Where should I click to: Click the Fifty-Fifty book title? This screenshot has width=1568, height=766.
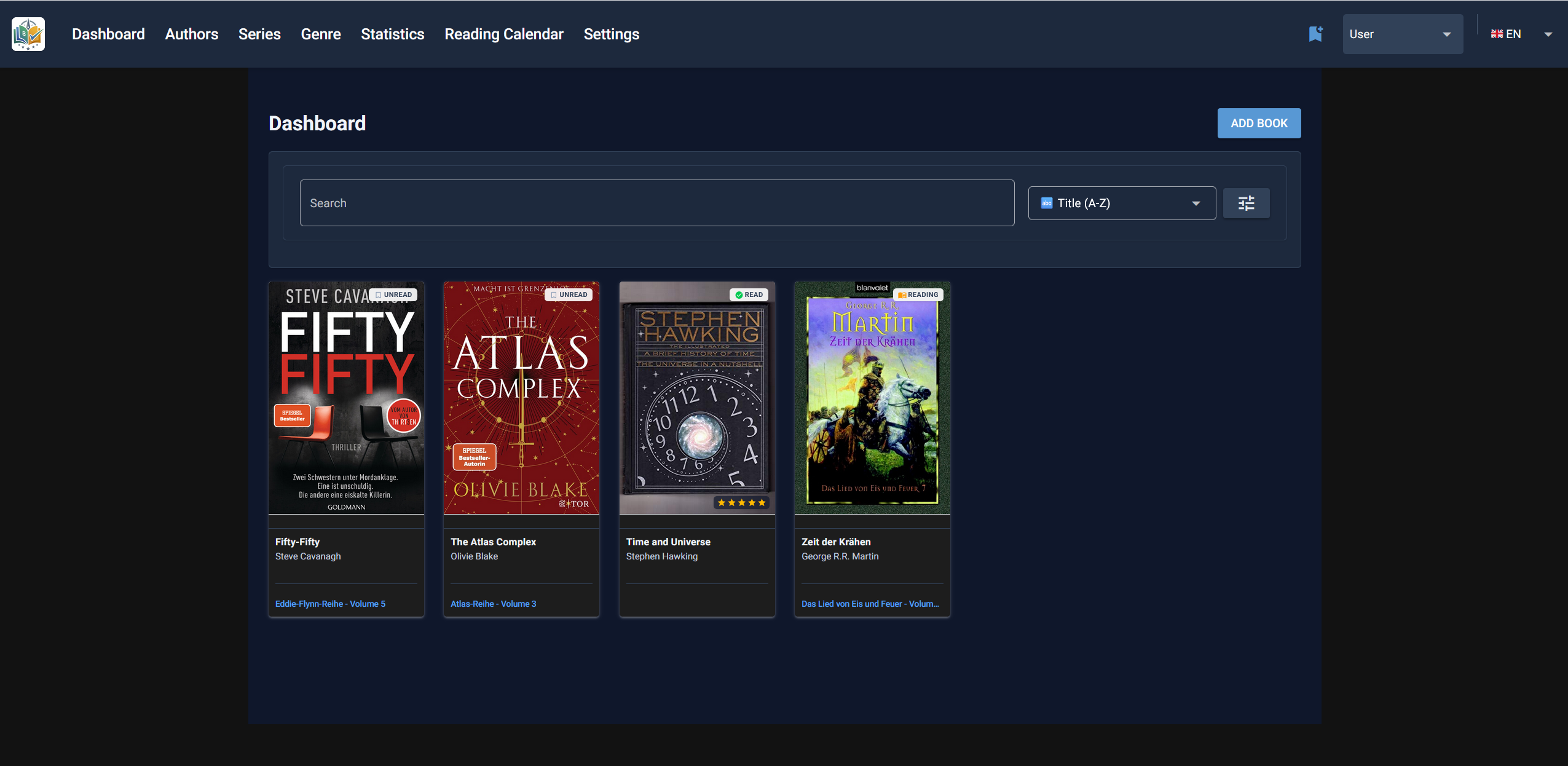click(297, 542)
